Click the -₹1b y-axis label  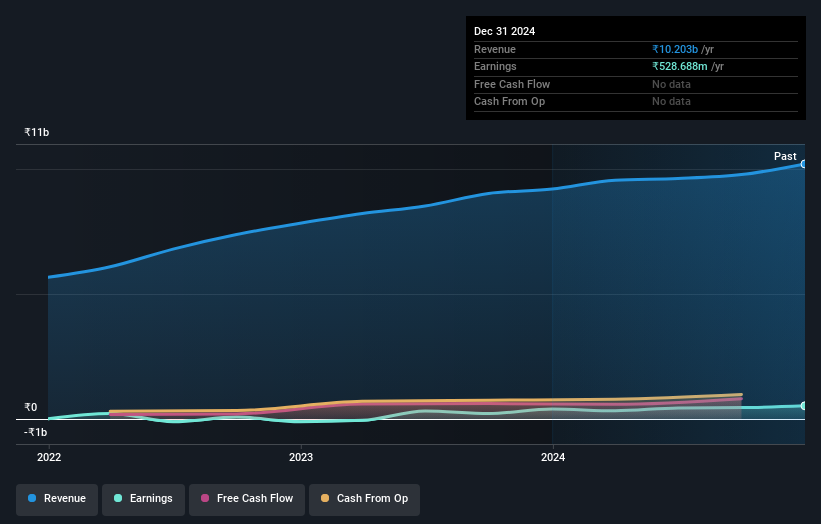[36, 432]
